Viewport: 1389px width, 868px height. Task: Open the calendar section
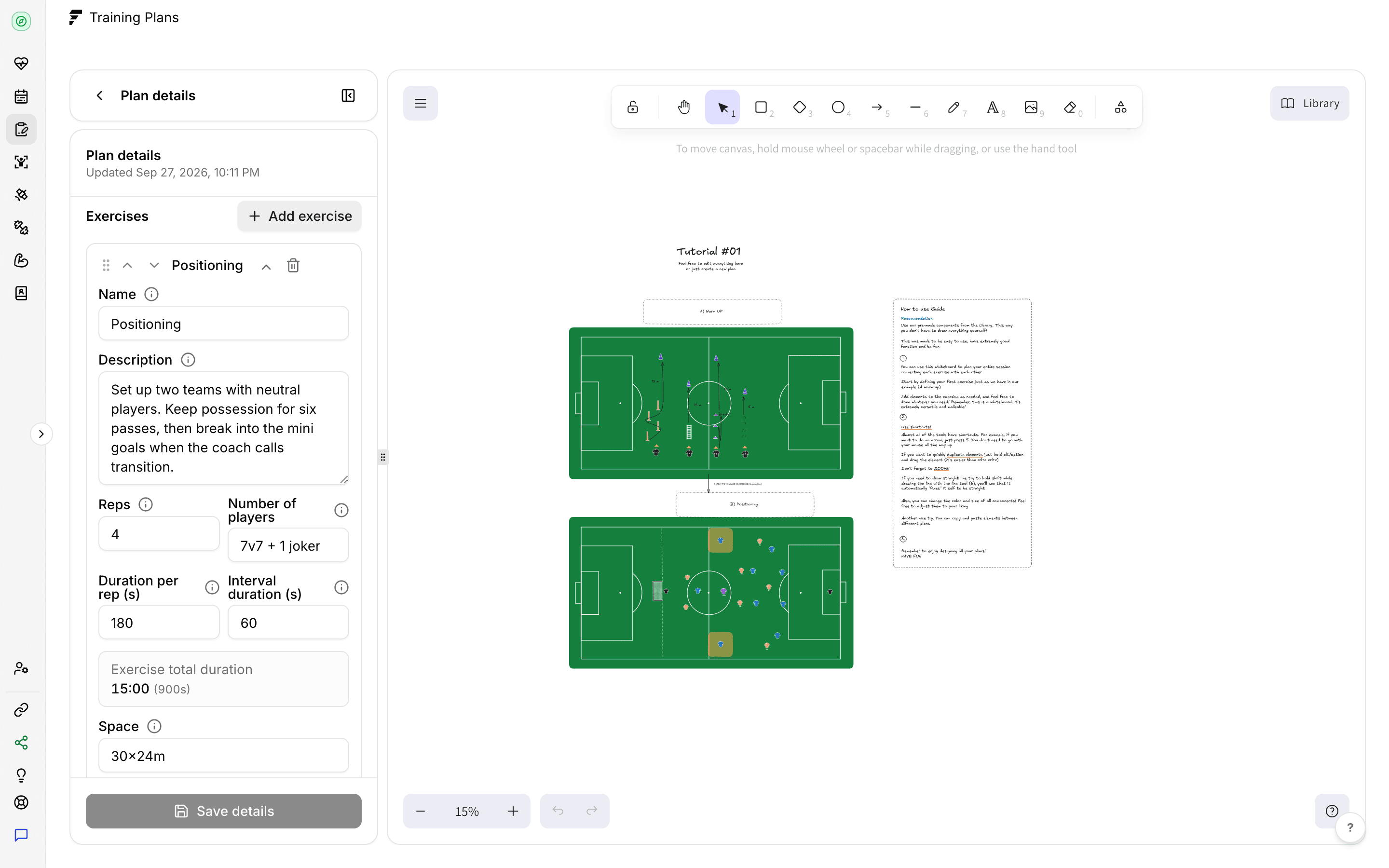click(21, 96)
